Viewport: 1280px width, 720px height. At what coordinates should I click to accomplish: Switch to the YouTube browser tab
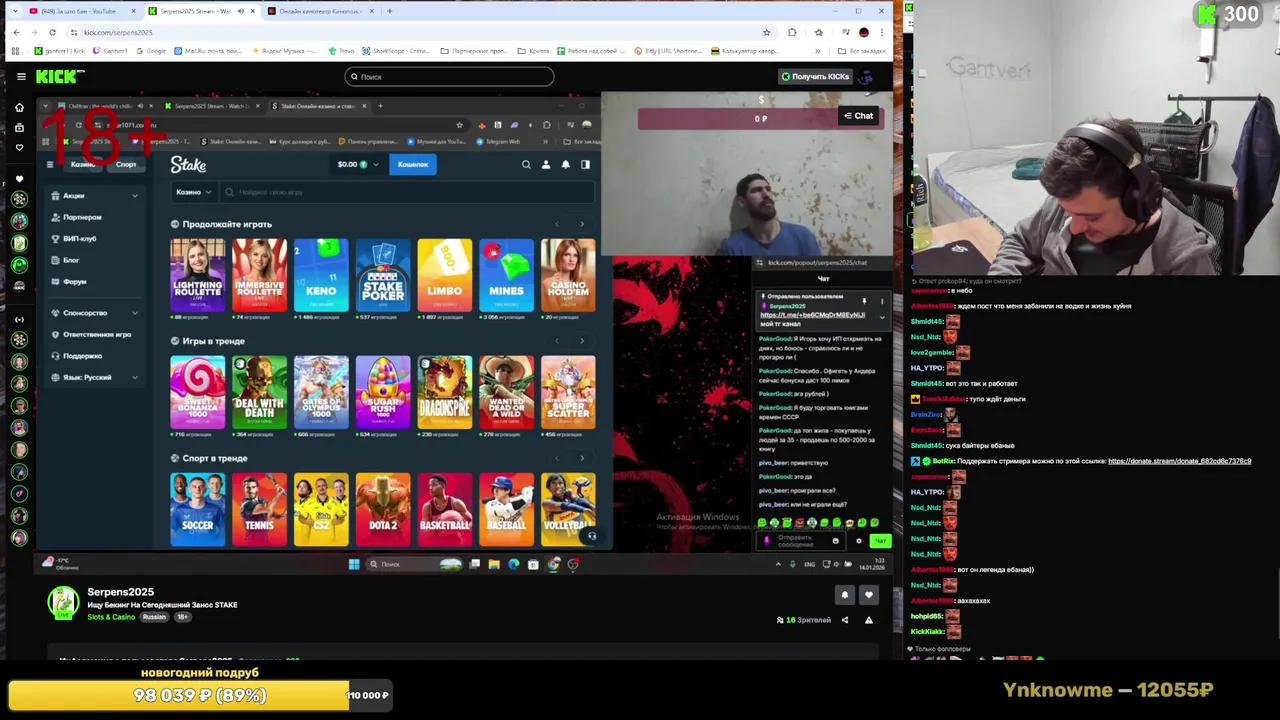click(80, 11)
